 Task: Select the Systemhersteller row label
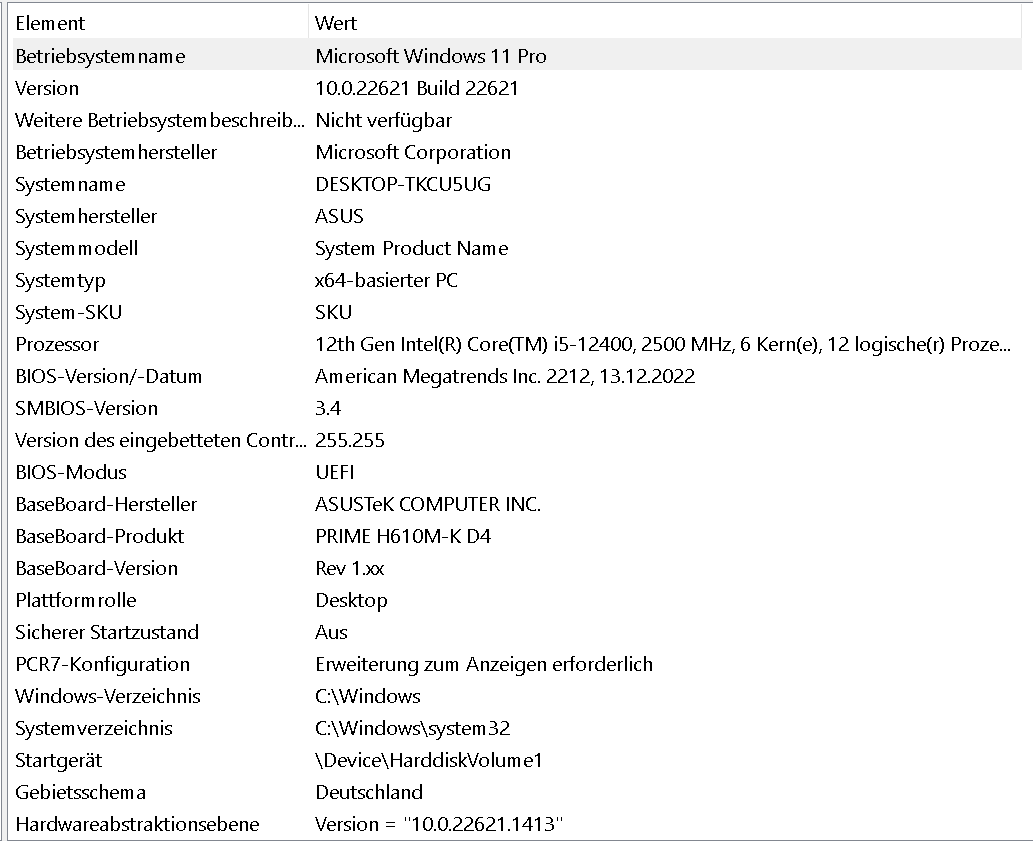[86, 217]
